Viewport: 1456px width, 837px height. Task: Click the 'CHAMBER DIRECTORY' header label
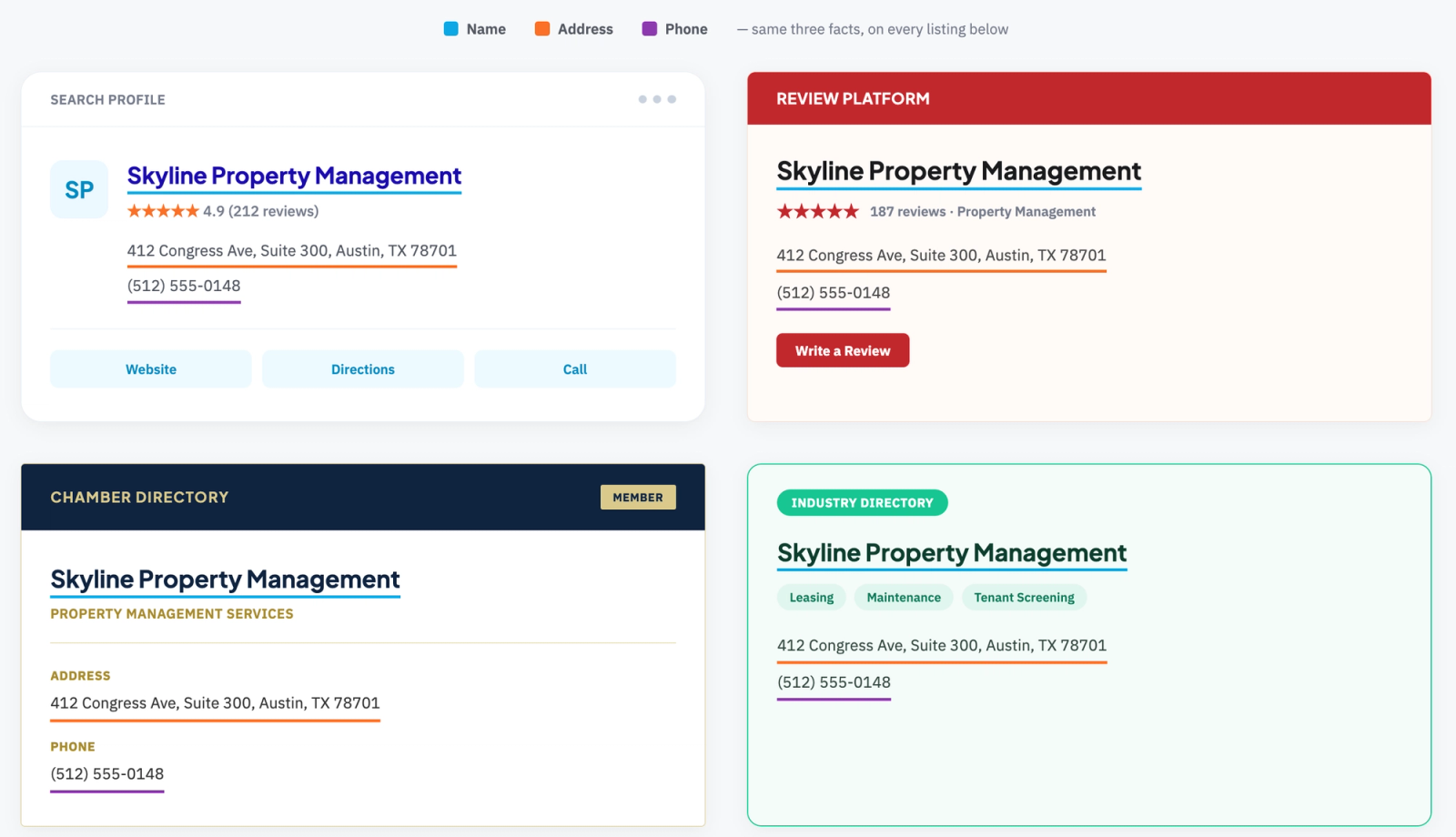click(x=139, y=498)
